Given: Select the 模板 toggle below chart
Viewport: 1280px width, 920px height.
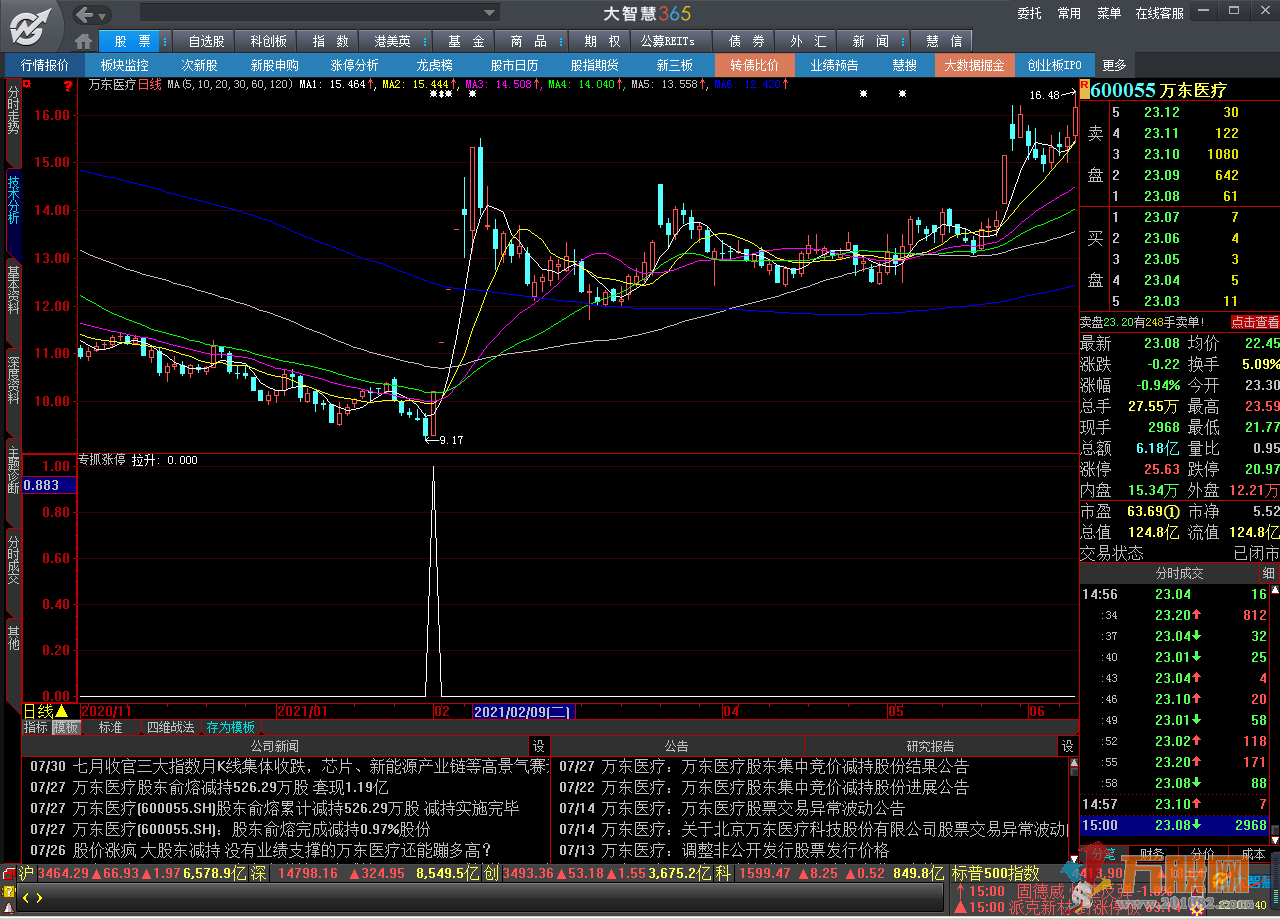Looking at the screenshot, I should (66, 728).
